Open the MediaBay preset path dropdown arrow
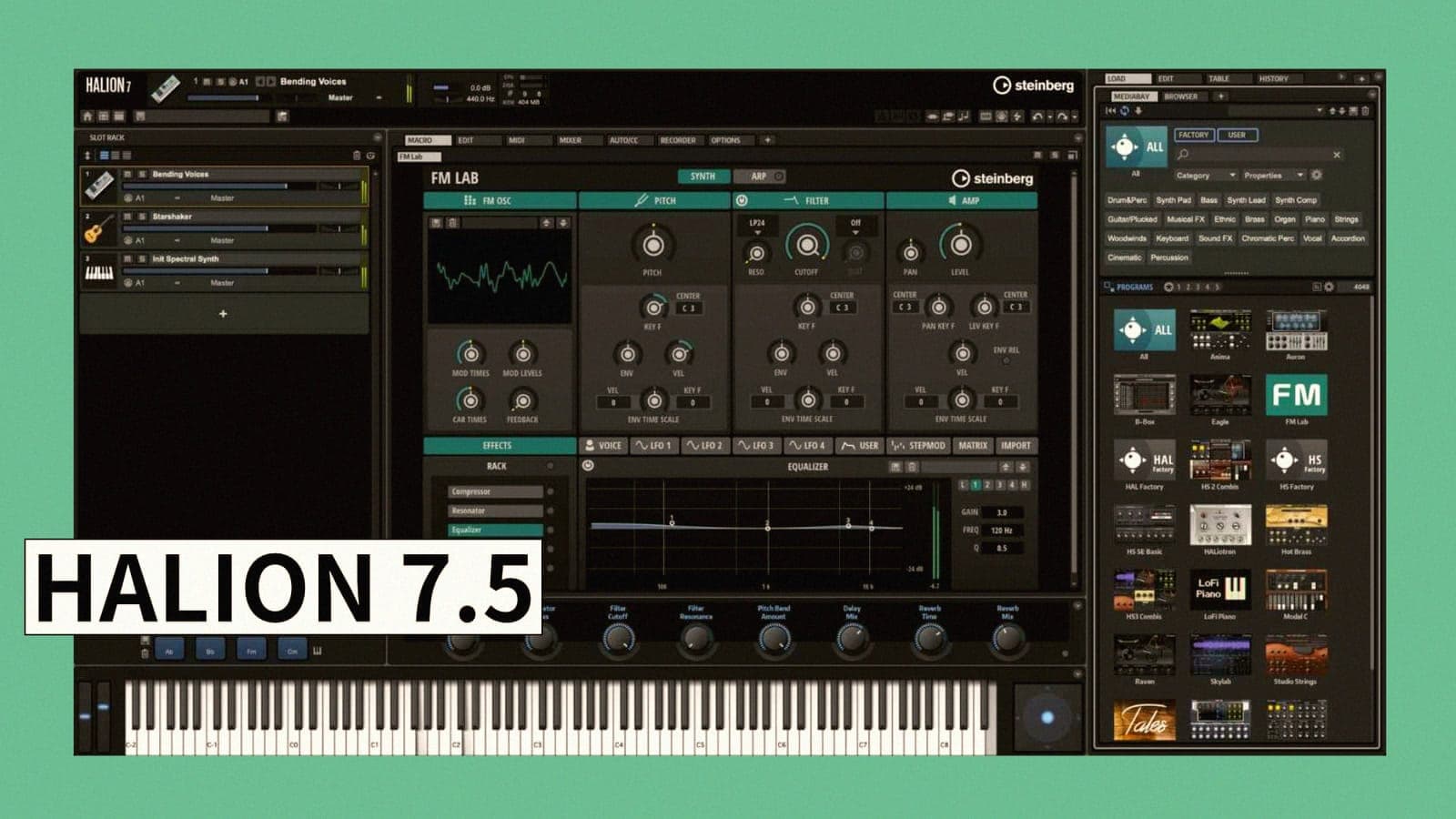Viewport: 1456px width, 819px height. click(x=1319, y=111)
